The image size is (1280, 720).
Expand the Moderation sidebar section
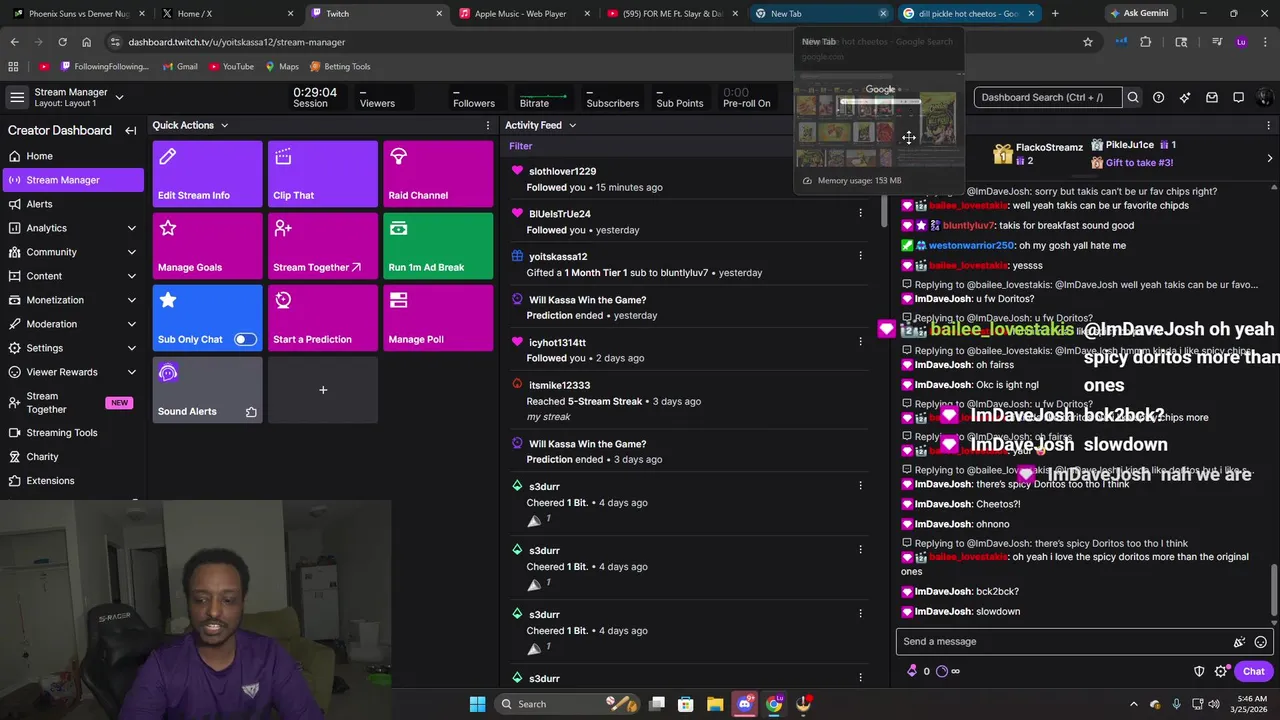(132, 324)
